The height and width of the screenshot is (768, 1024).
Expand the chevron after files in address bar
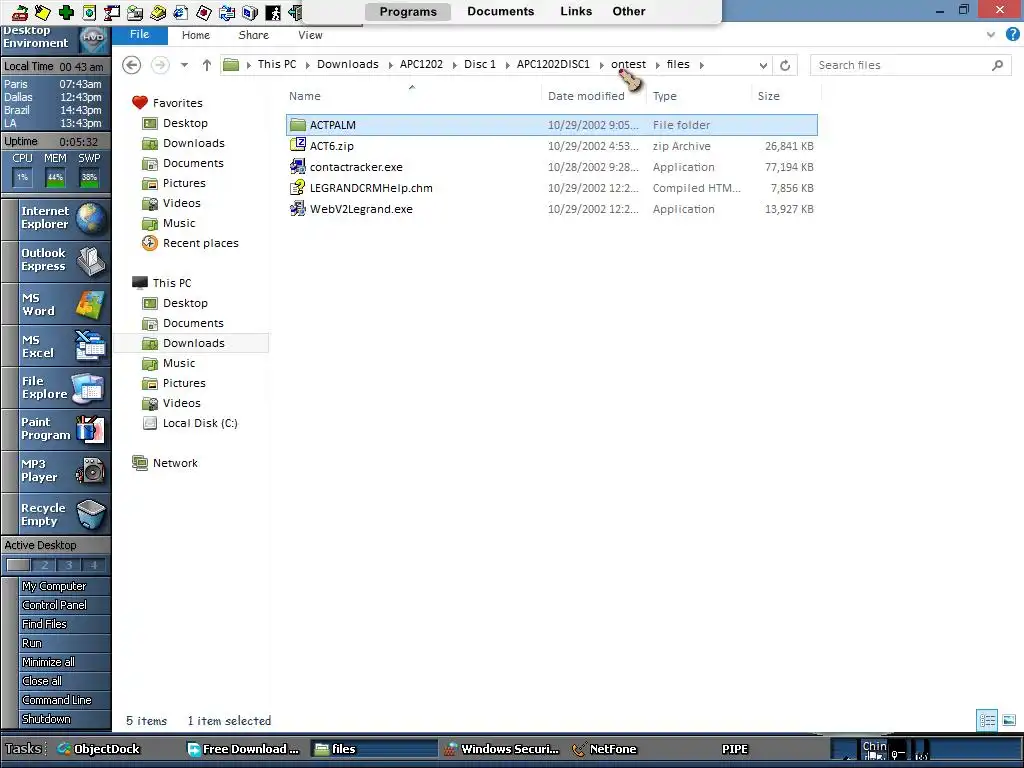click(x=701, y=65)
